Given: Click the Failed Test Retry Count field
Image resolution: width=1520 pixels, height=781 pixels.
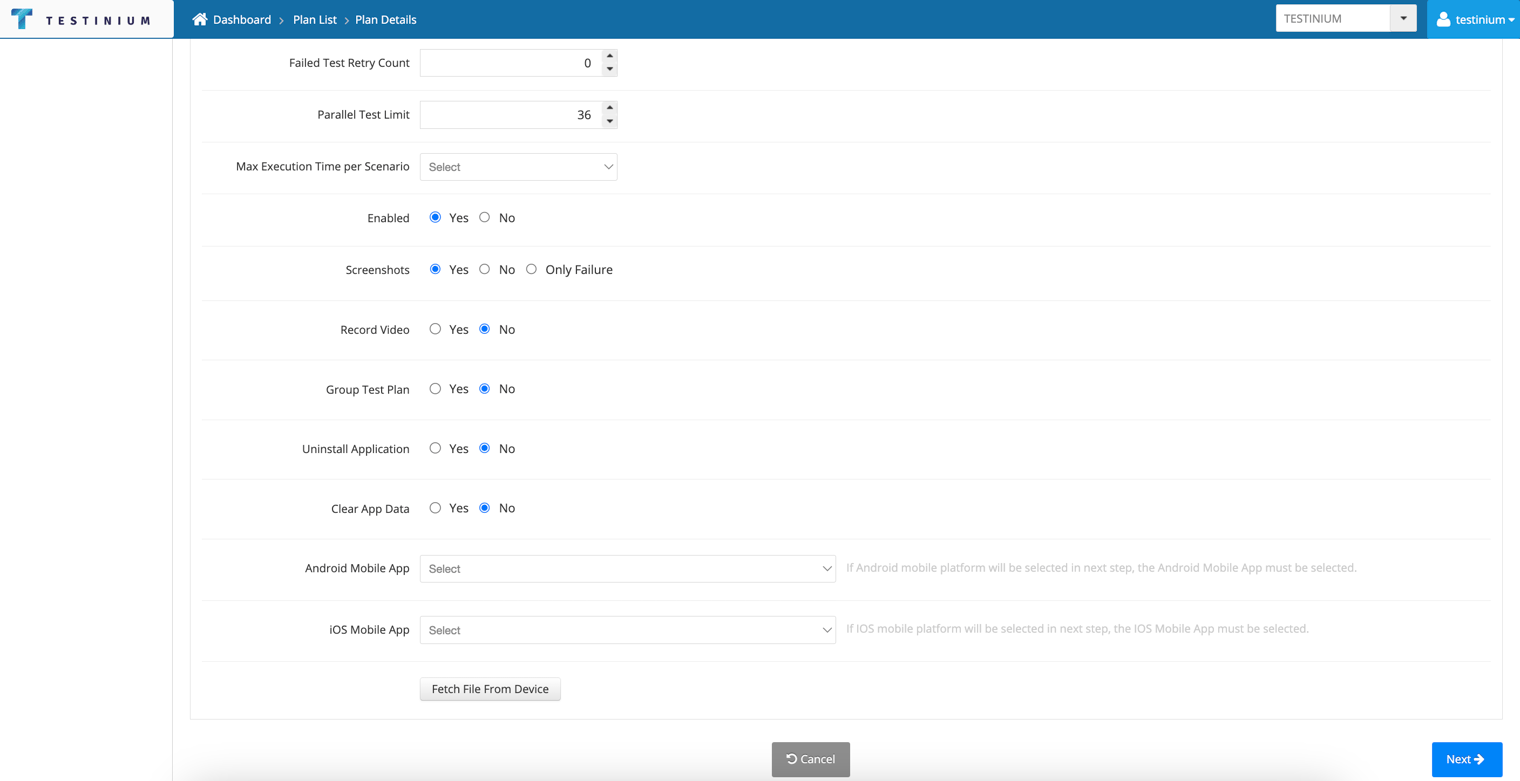Looking at the screenshot, I should point(511,63).
